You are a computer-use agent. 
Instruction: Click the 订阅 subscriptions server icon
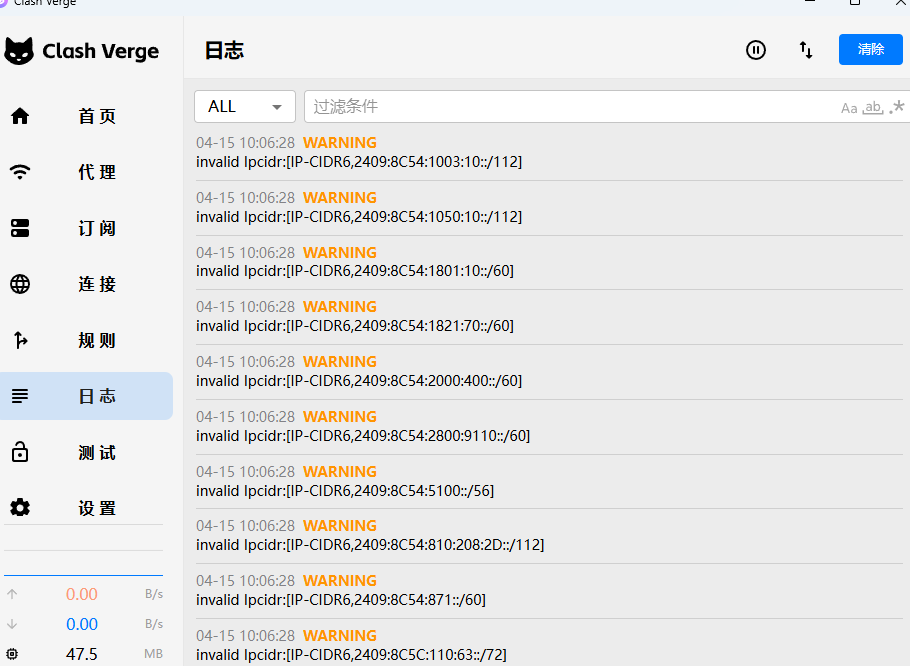tap(20, 228)
